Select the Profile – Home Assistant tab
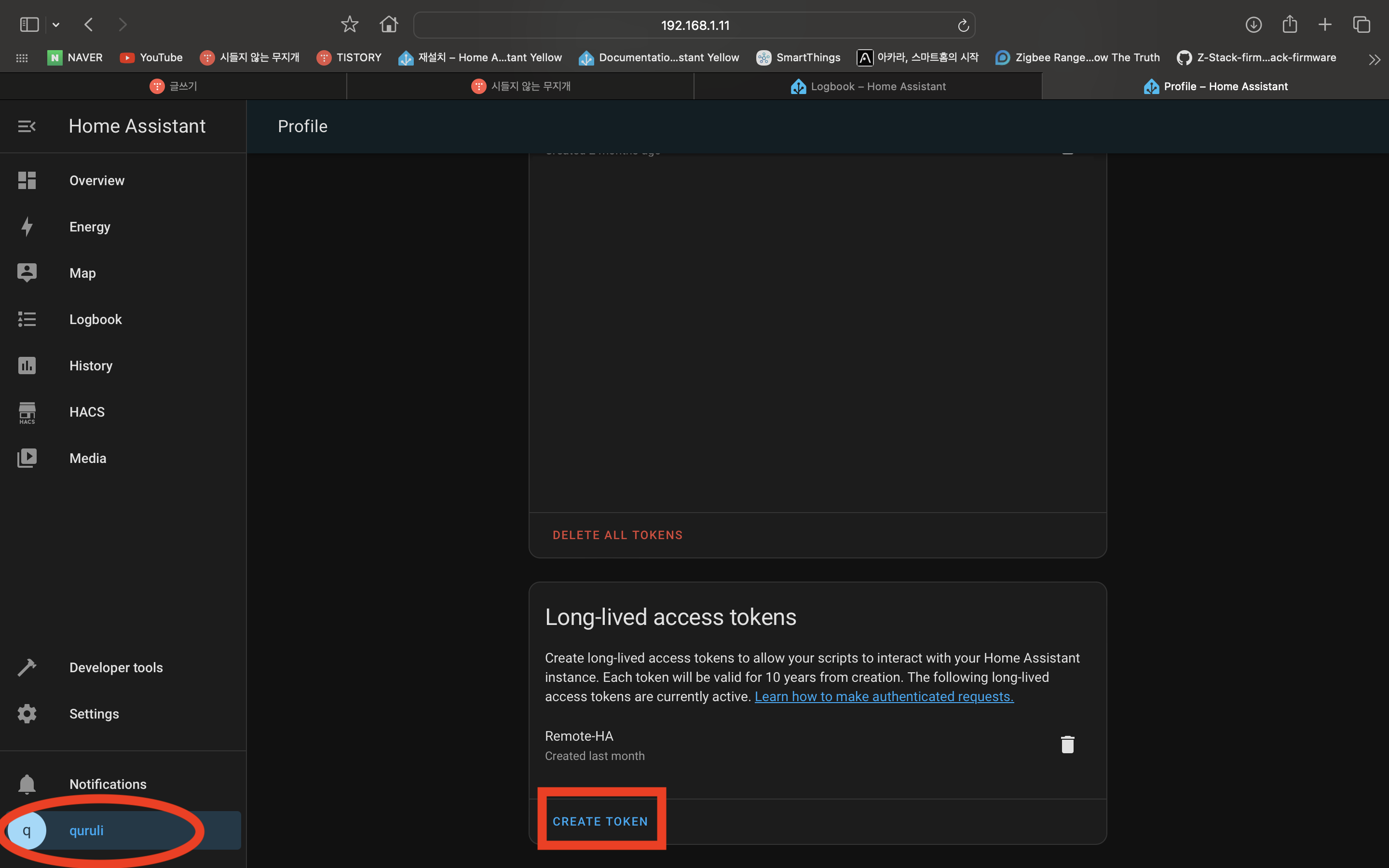The image size is (1389, 868). coord(1215,86)
